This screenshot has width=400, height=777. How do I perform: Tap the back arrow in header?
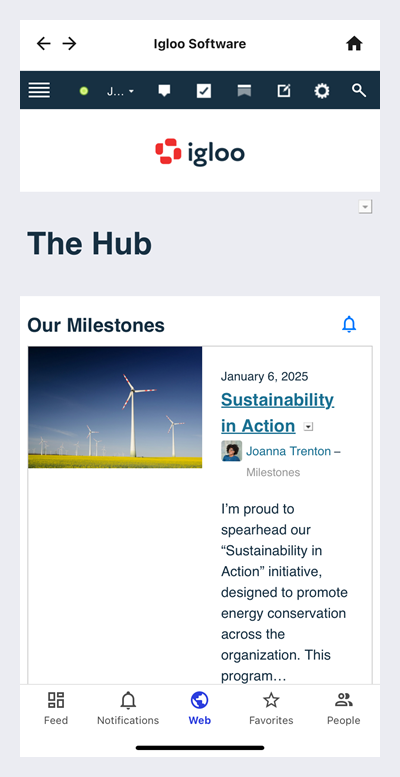(44, 44)
